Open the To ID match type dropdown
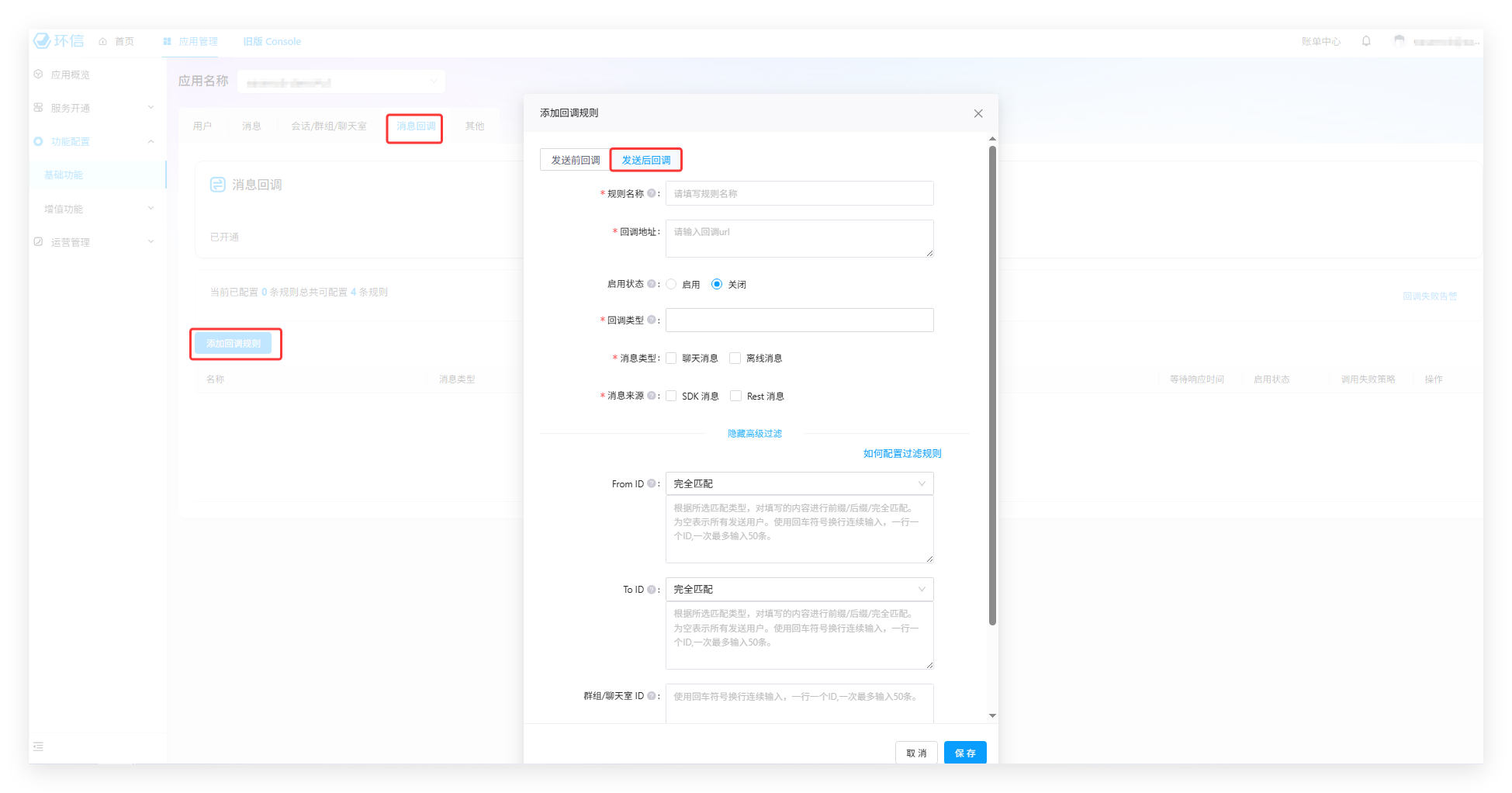 [799, 589]
